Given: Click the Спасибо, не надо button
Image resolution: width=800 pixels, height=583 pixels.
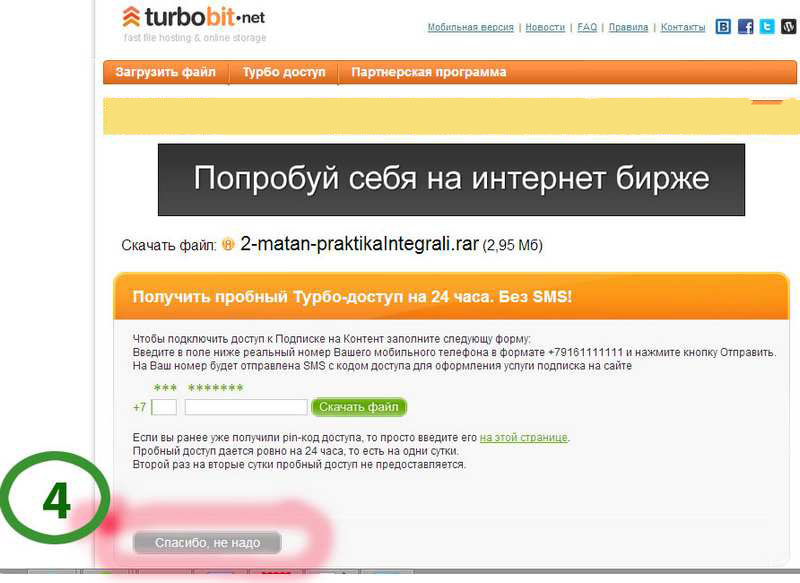Looking at the screenshot, I should pyautogui.click(x=207, y=543).
